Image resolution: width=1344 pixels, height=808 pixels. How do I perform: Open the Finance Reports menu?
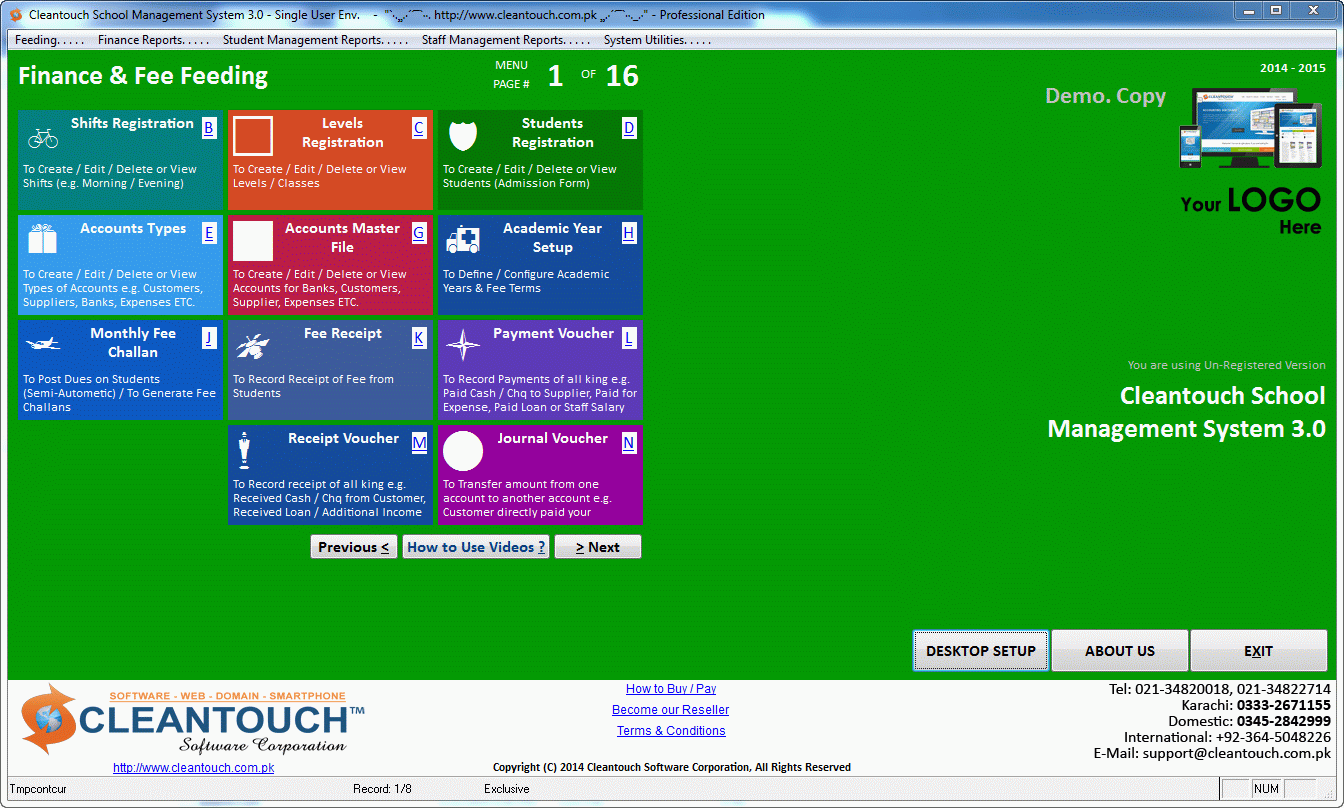pos(154,40)
